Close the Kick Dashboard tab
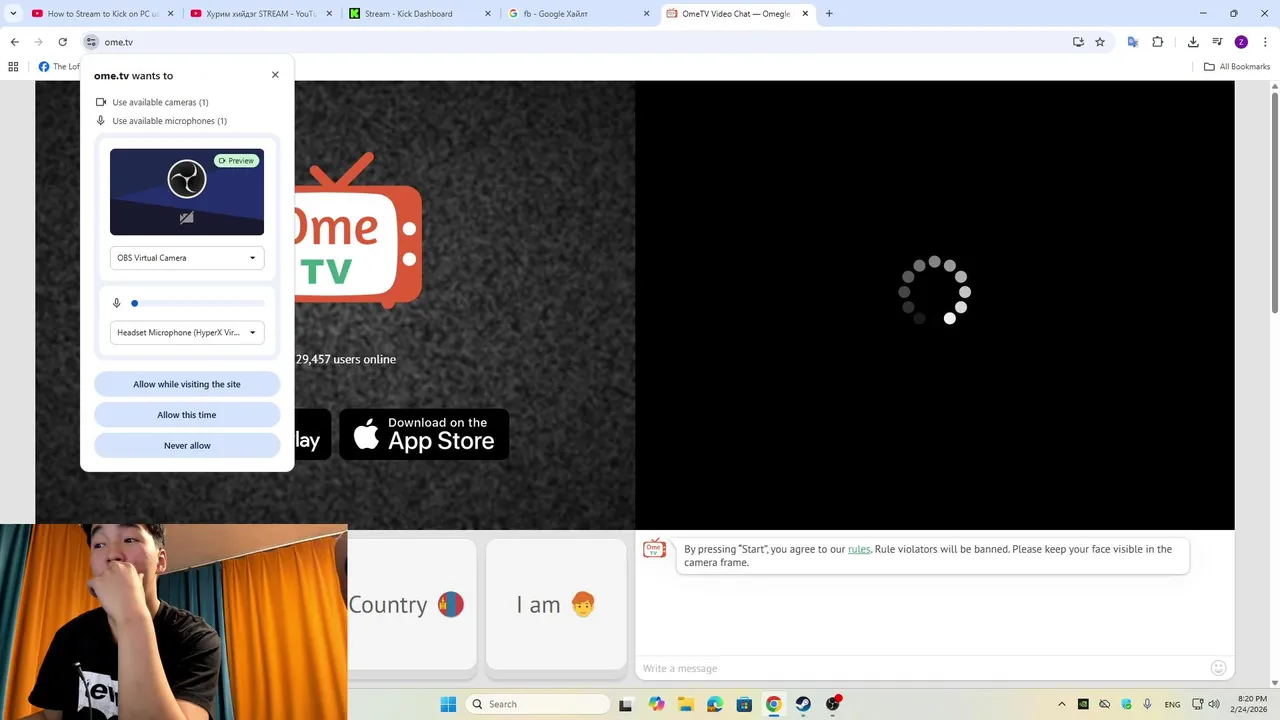Image resolution: width=1280 pixels, height=720 pixels. tap(488, 14)
